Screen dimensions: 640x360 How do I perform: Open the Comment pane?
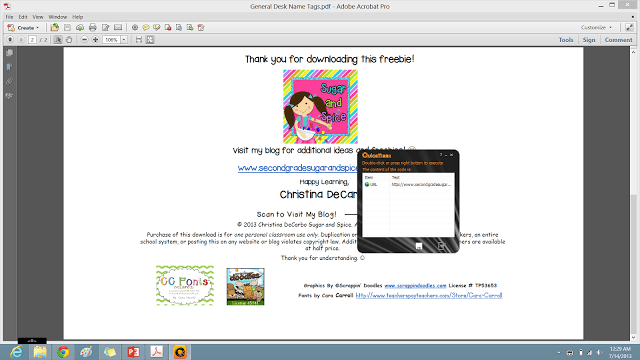(618, 40)
